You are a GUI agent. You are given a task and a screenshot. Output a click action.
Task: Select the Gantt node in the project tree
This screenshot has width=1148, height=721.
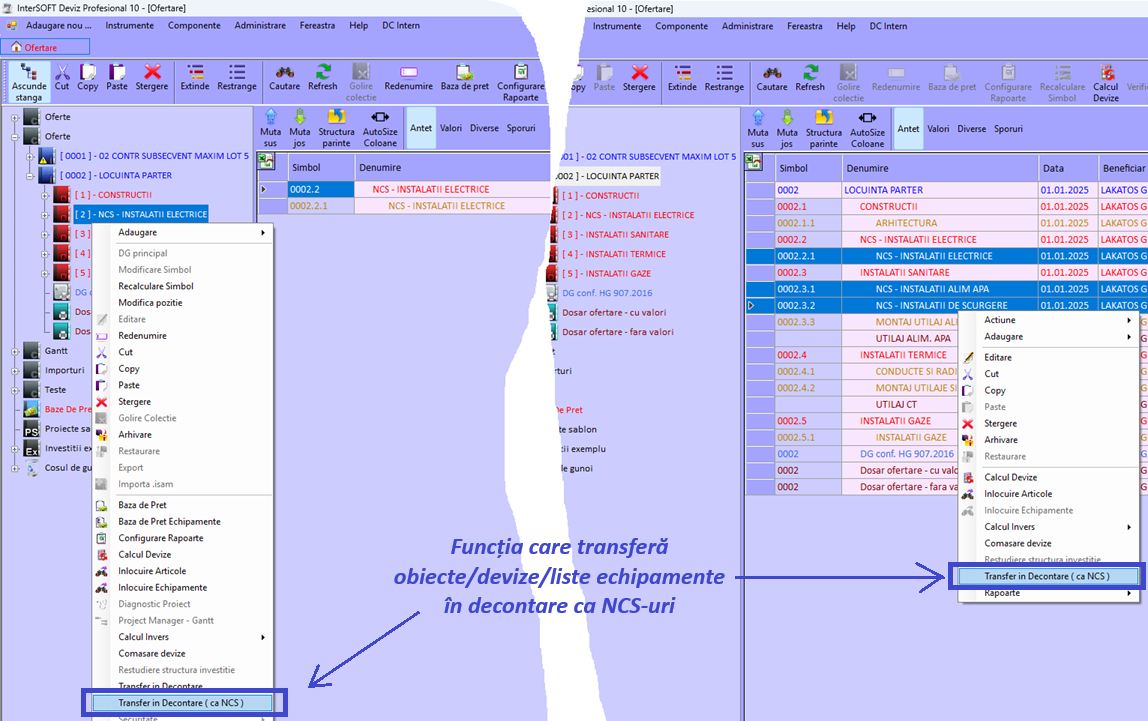click(56, 352)
